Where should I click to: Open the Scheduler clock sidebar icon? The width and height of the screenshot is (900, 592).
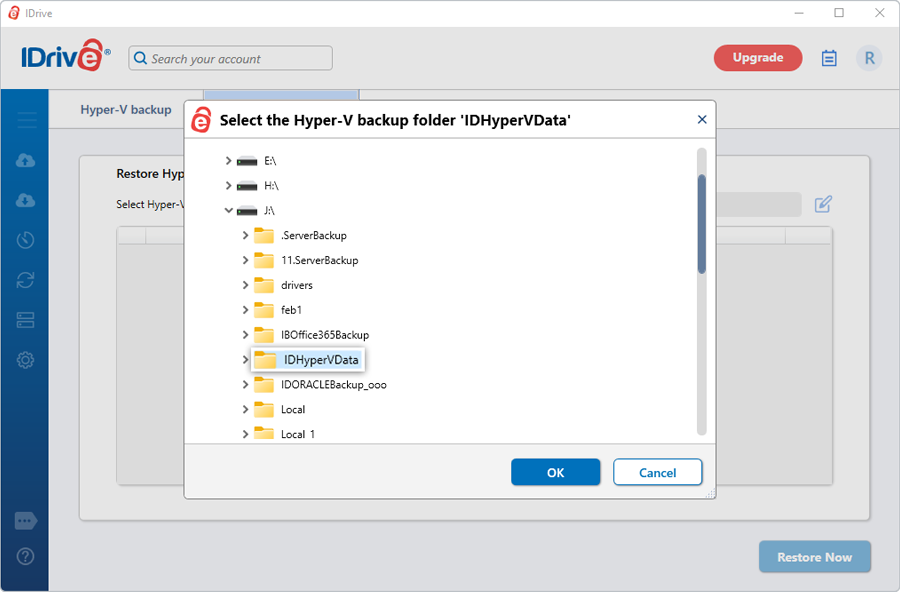[x=25, y=240]
